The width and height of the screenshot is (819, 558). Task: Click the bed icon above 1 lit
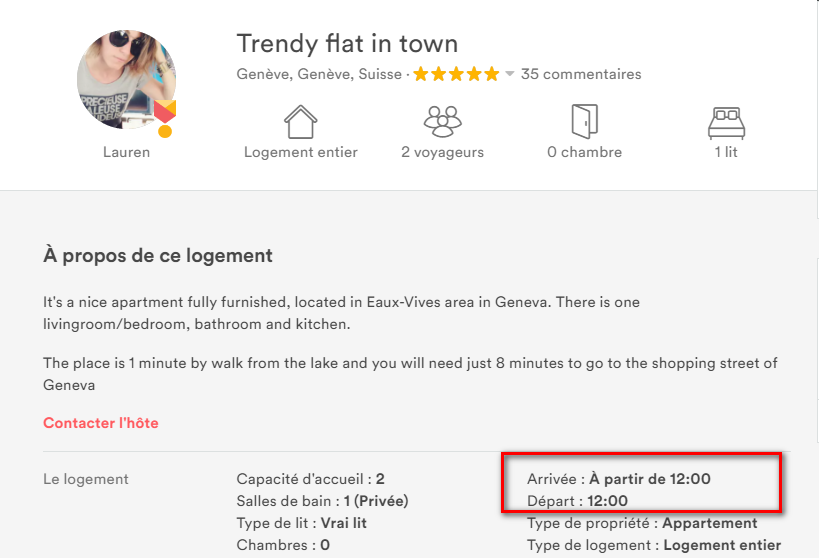[x=726, y=121]
